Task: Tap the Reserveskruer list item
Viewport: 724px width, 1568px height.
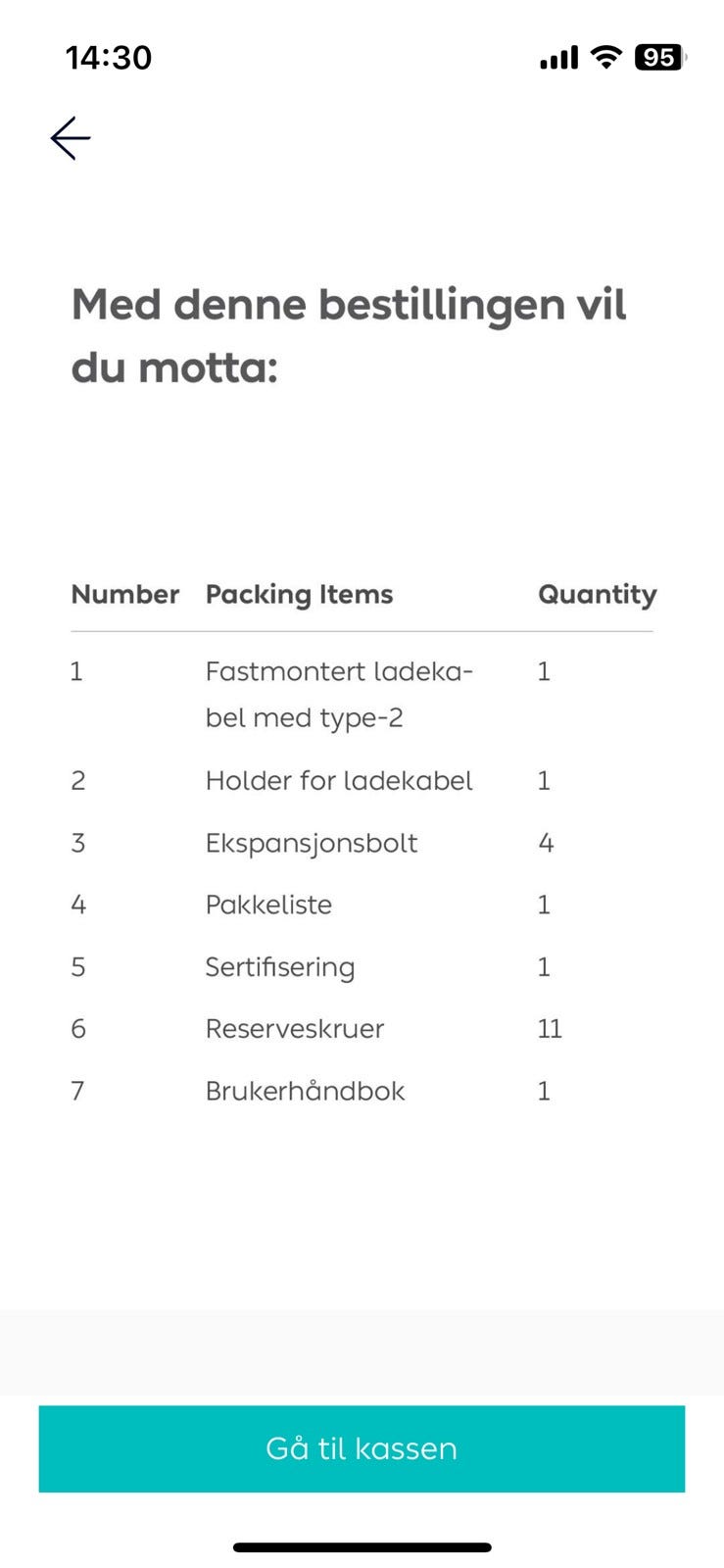Action: (x=295, y=1029)
